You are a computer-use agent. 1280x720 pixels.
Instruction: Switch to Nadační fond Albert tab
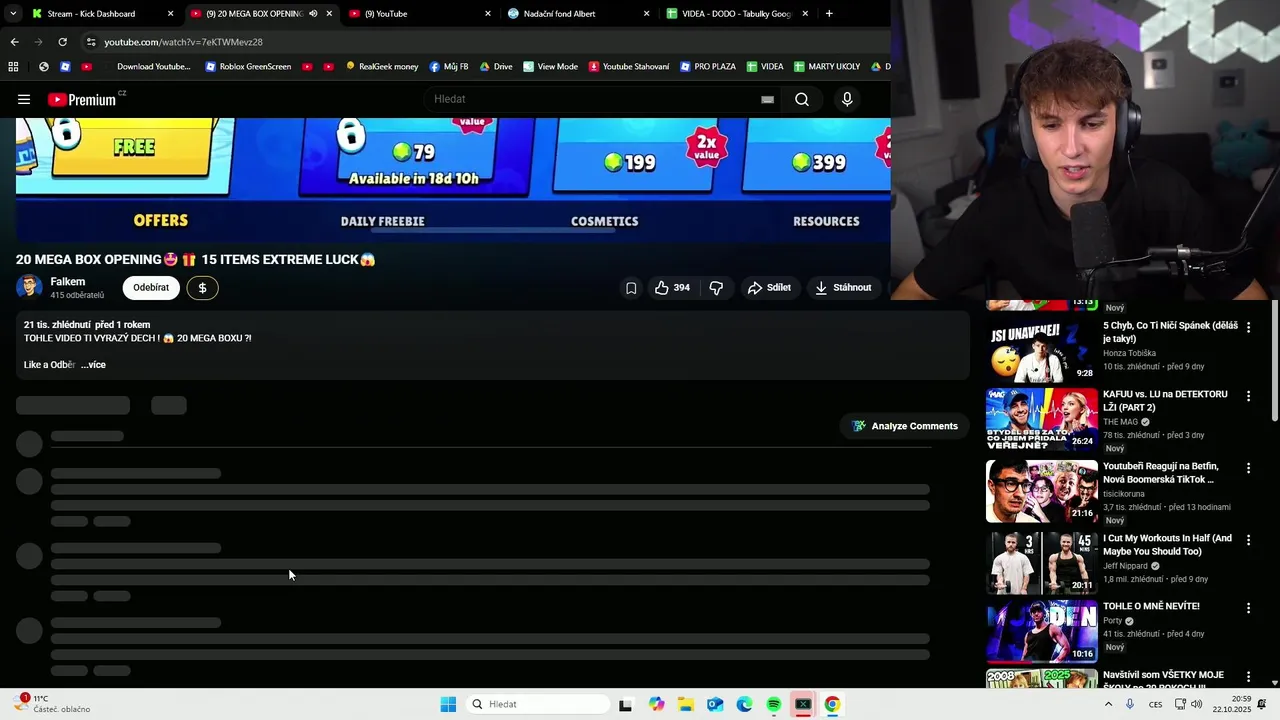pos(578,14)
